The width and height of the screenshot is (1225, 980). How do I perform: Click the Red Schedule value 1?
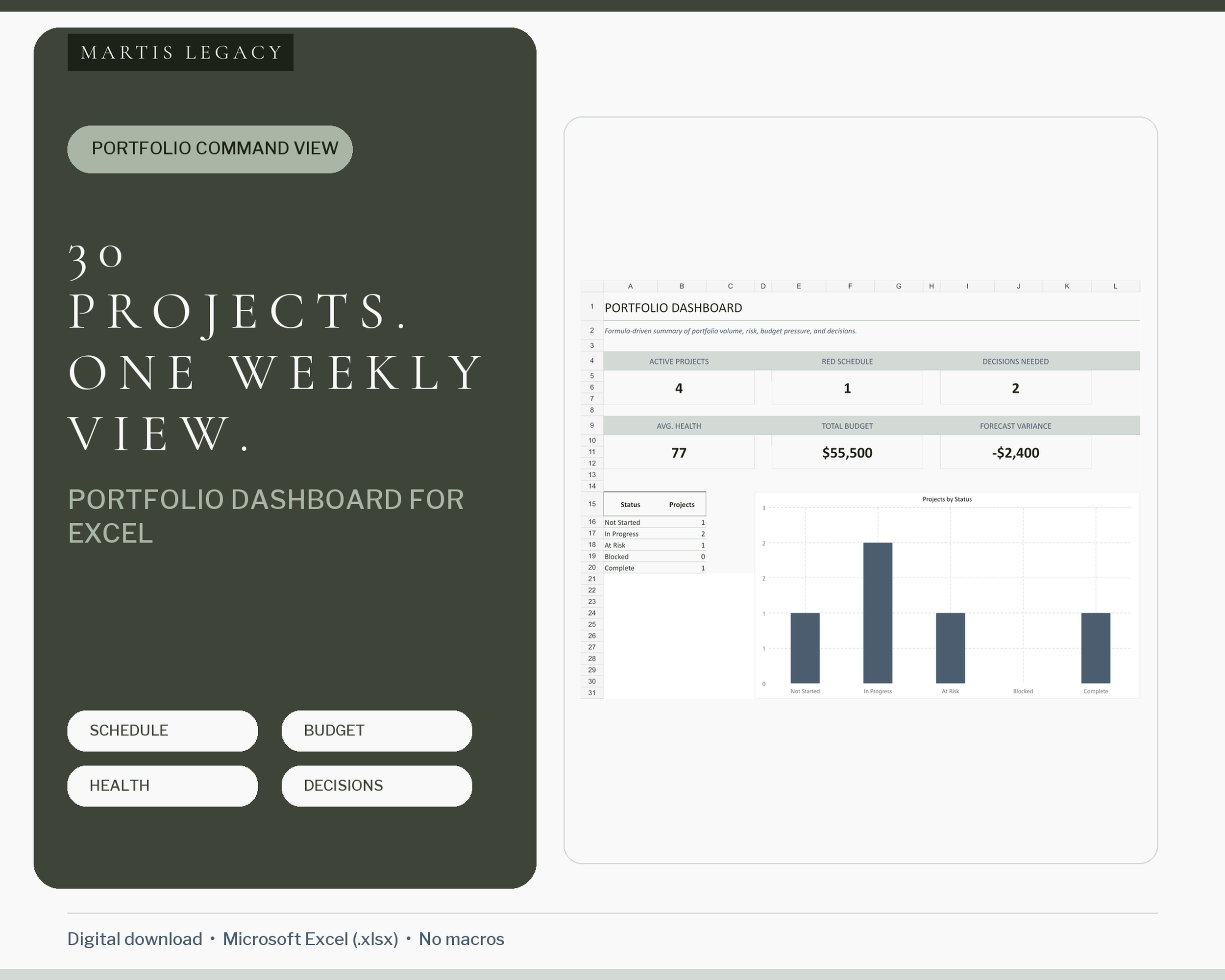(x=847, y=388)
